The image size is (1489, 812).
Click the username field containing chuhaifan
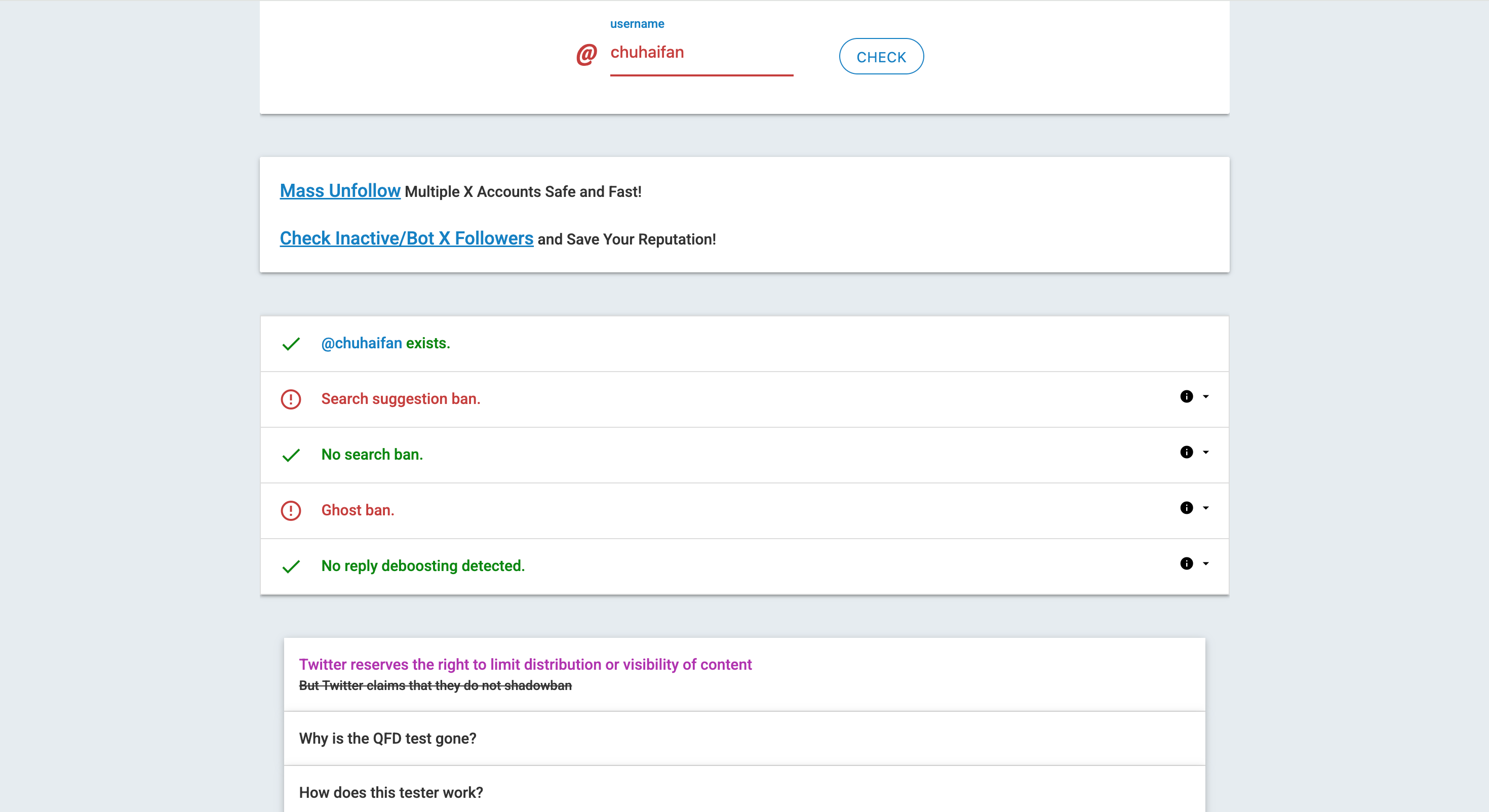700,53
